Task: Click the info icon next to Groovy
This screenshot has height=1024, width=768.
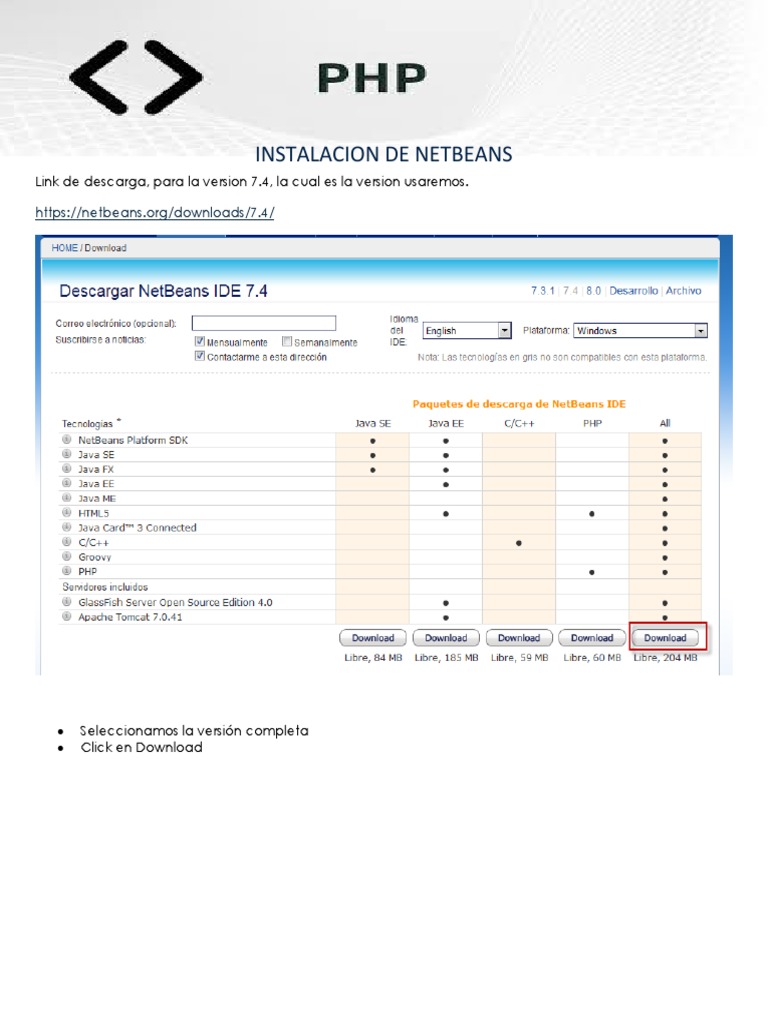Action: (67, 558)
